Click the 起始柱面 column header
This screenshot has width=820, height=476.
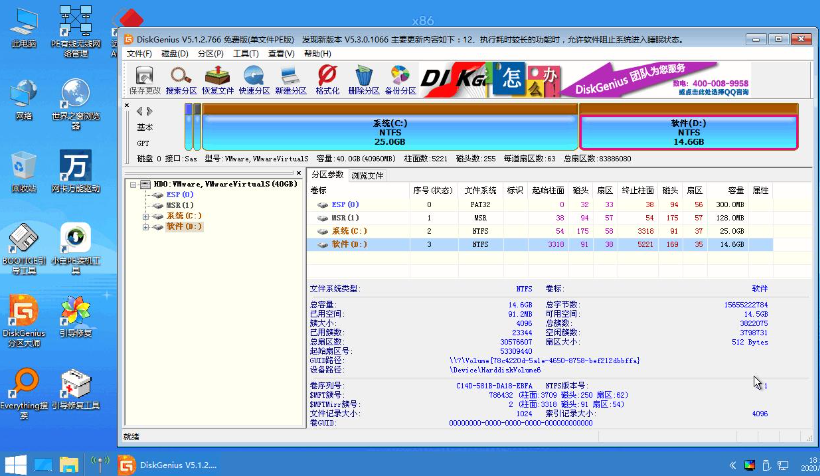click(548, 190)
